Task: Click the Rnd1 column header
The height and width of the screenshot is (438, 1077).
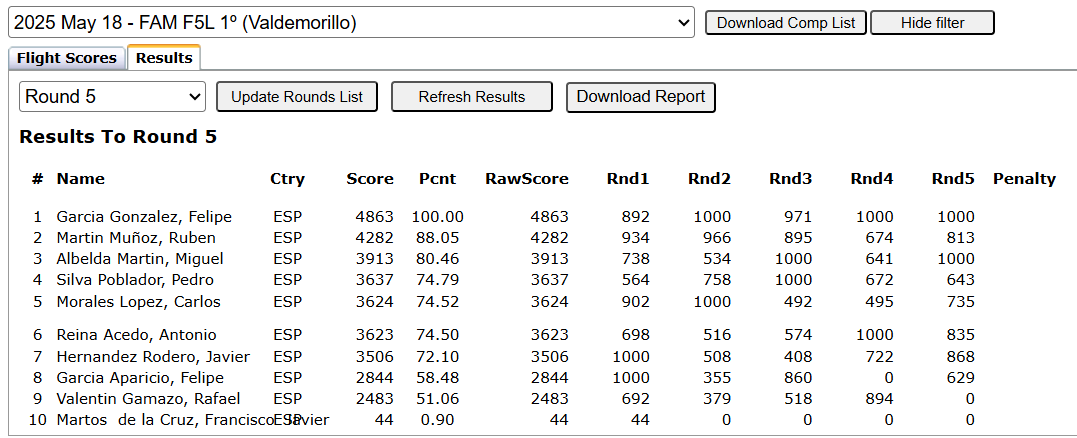Action: click(628, 179)
